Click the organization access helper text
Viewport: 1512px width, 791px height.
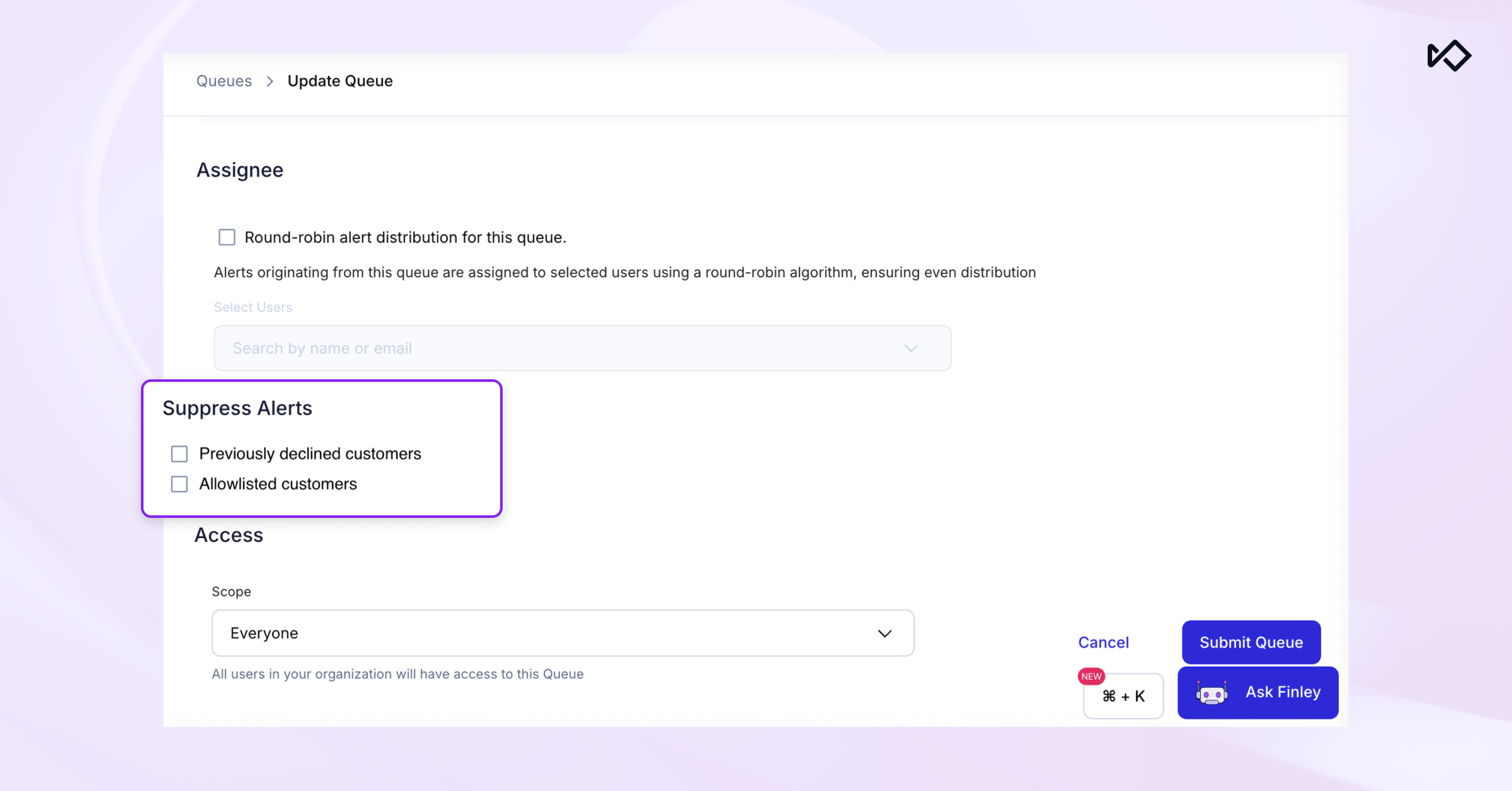(397, 674)
